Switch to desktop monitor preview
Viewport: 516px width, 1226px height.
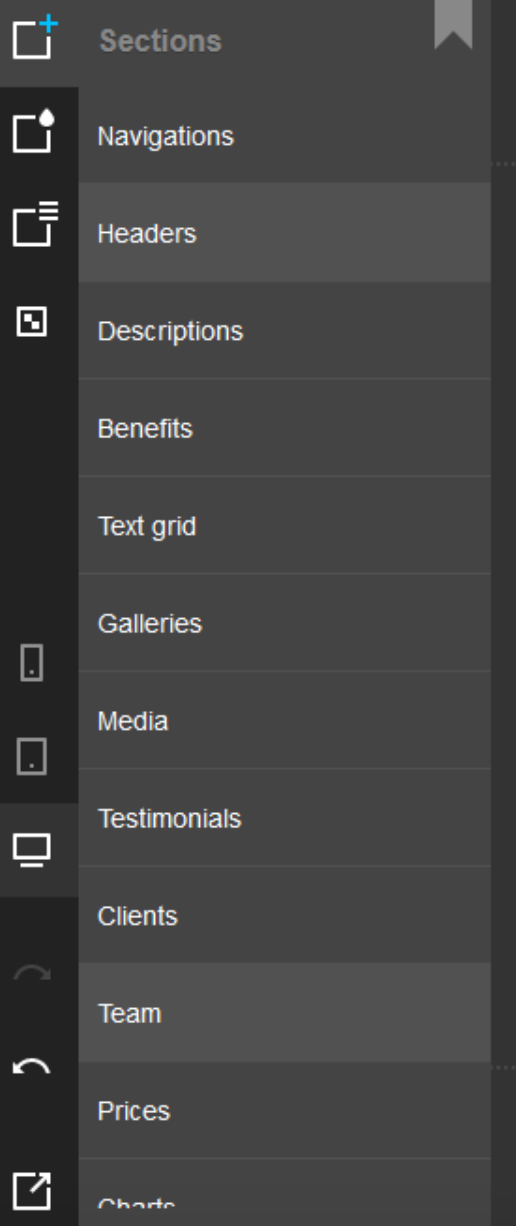pyautogui.click(x=32, y=850)
